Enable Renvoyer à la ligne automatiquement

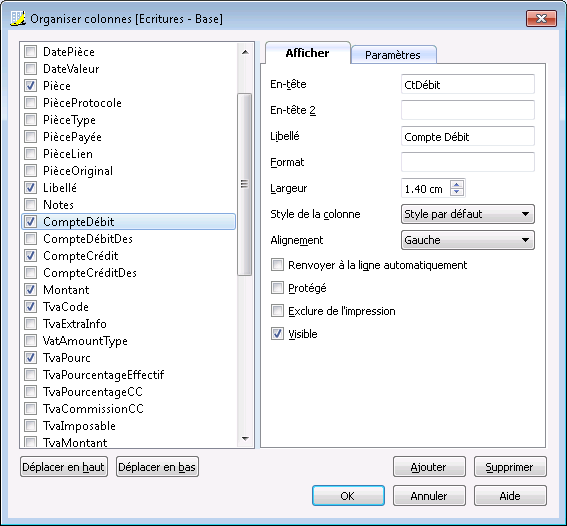277,265
